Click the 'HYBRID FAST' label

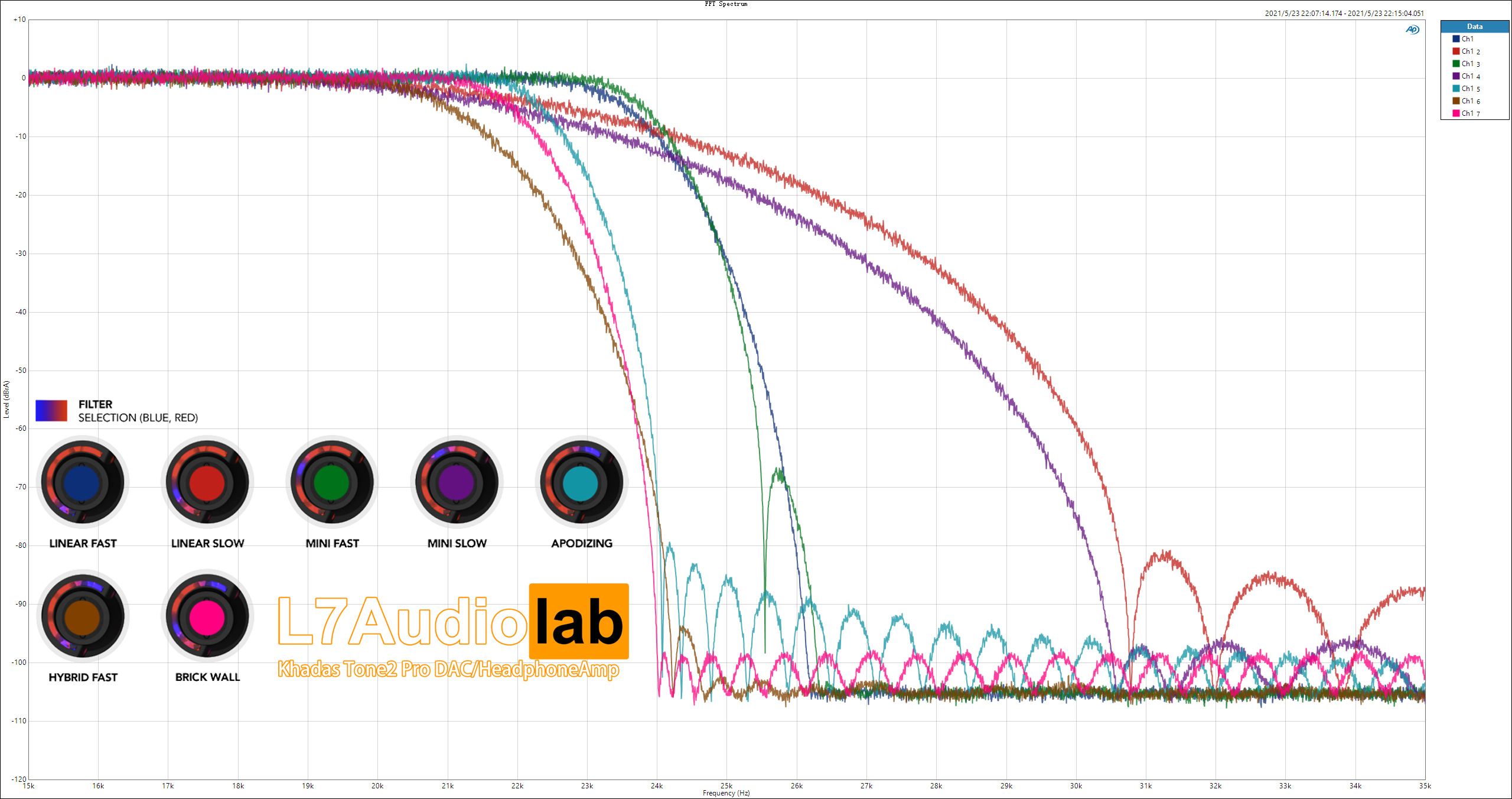click(83, 677)
